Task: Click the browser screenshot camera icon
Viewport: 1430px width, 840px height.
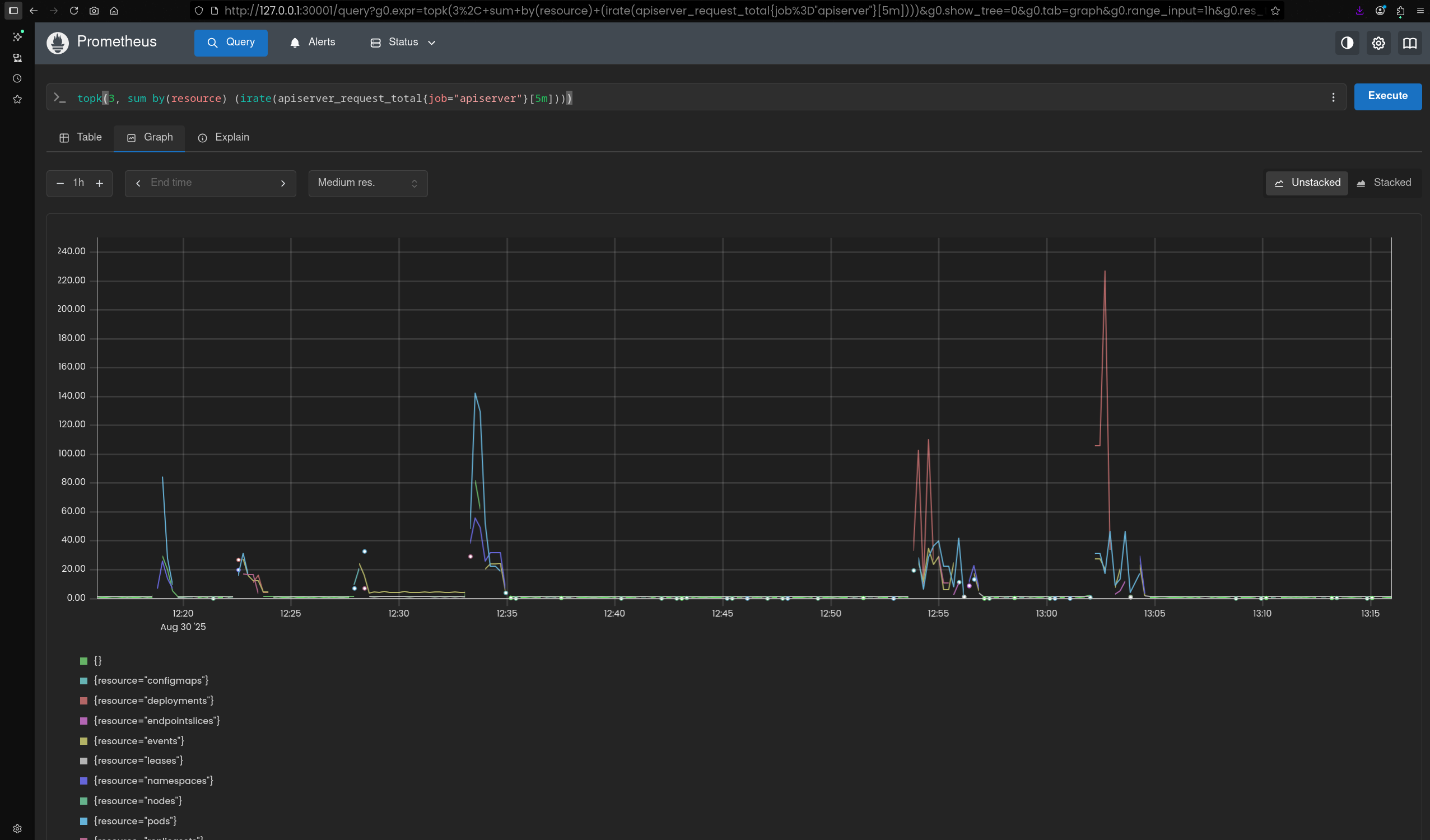Action: [94, 11]
